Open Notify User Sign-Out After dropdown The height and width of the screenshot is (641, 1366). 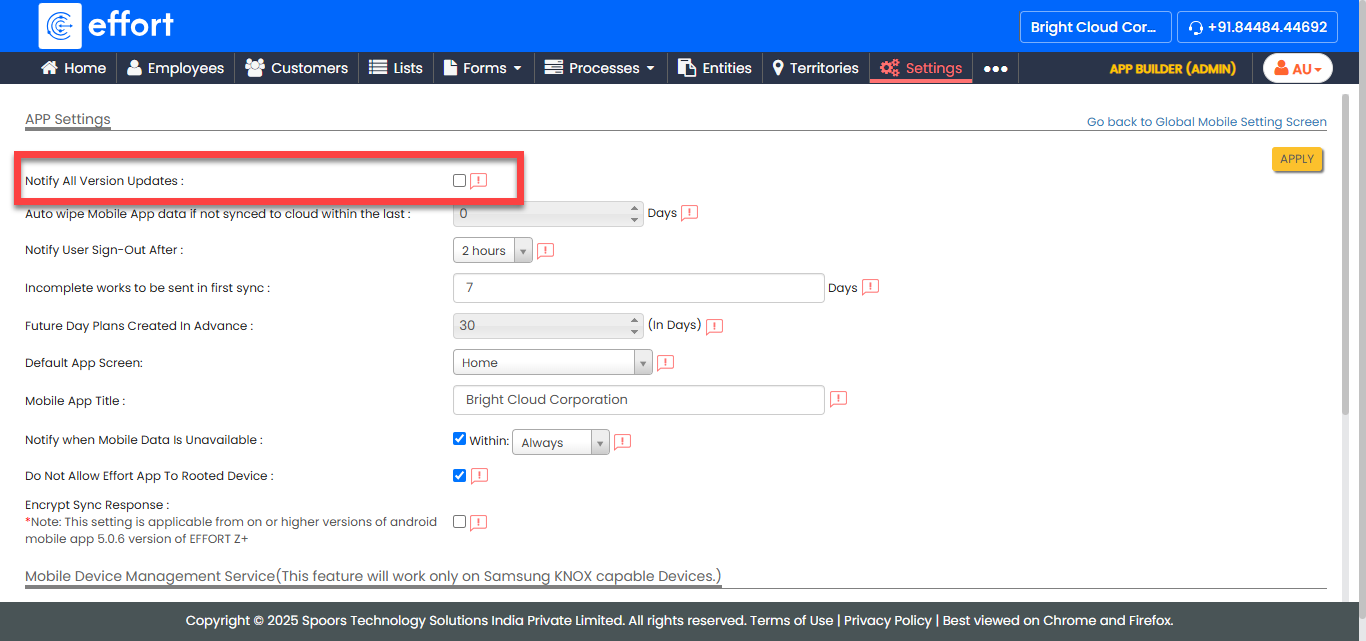[493, 251]
